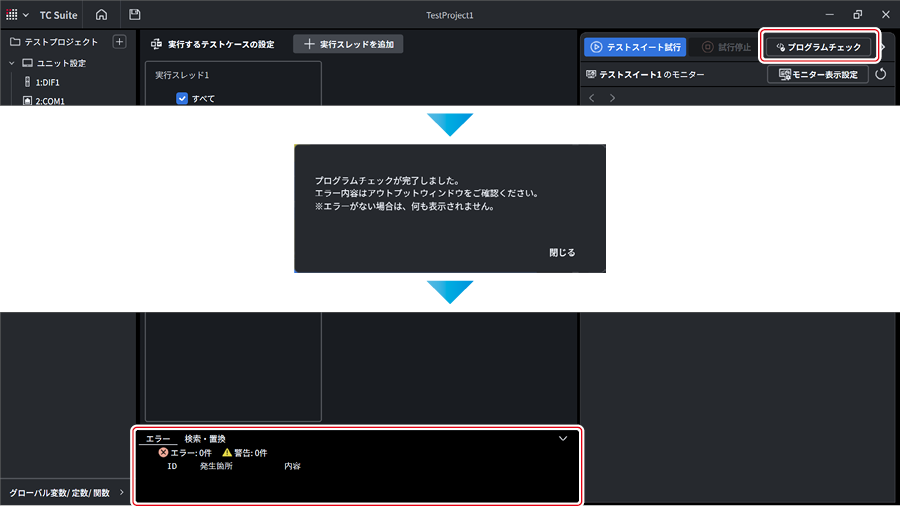Screen dimensions: 900x508
Task: Start テストスイート試行 run
Action: coord(635,47)
